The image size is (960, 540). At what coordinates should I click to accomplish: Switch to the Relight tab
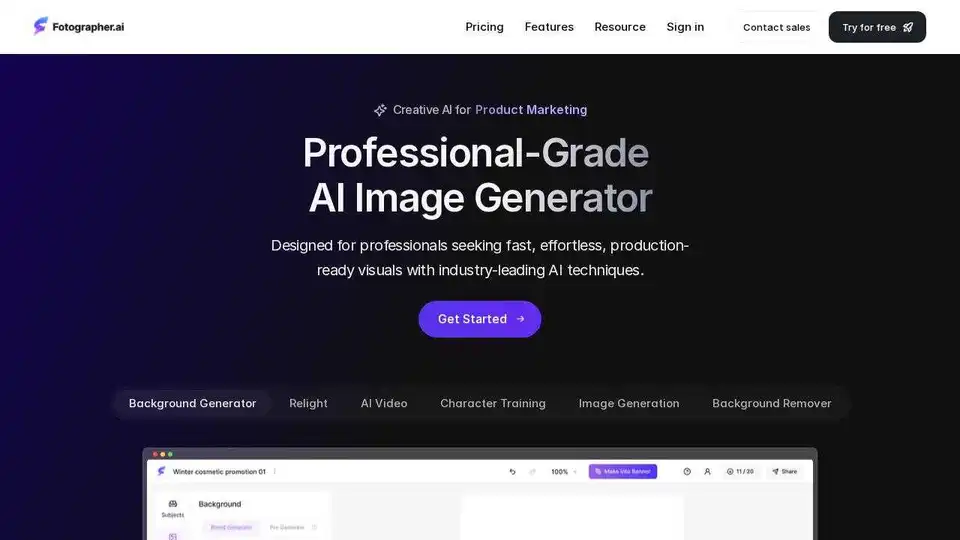tap(308, 403)
